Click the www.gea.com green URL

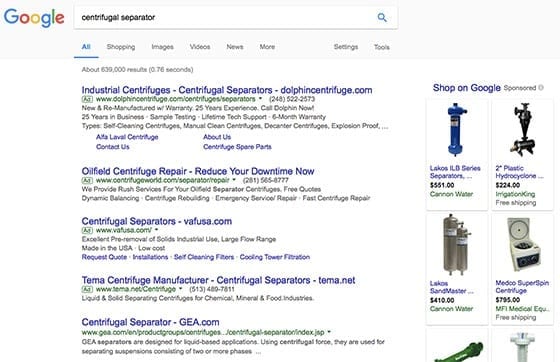click(x=203, y=333)
